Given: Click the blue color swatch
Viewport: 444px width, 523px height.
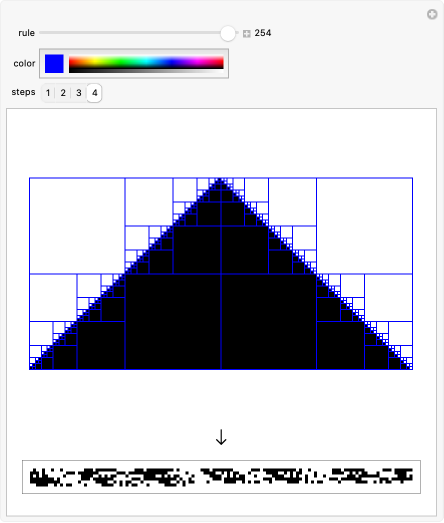Looking at the screenshot, I should pyautogui.click(x=54, y=63).
